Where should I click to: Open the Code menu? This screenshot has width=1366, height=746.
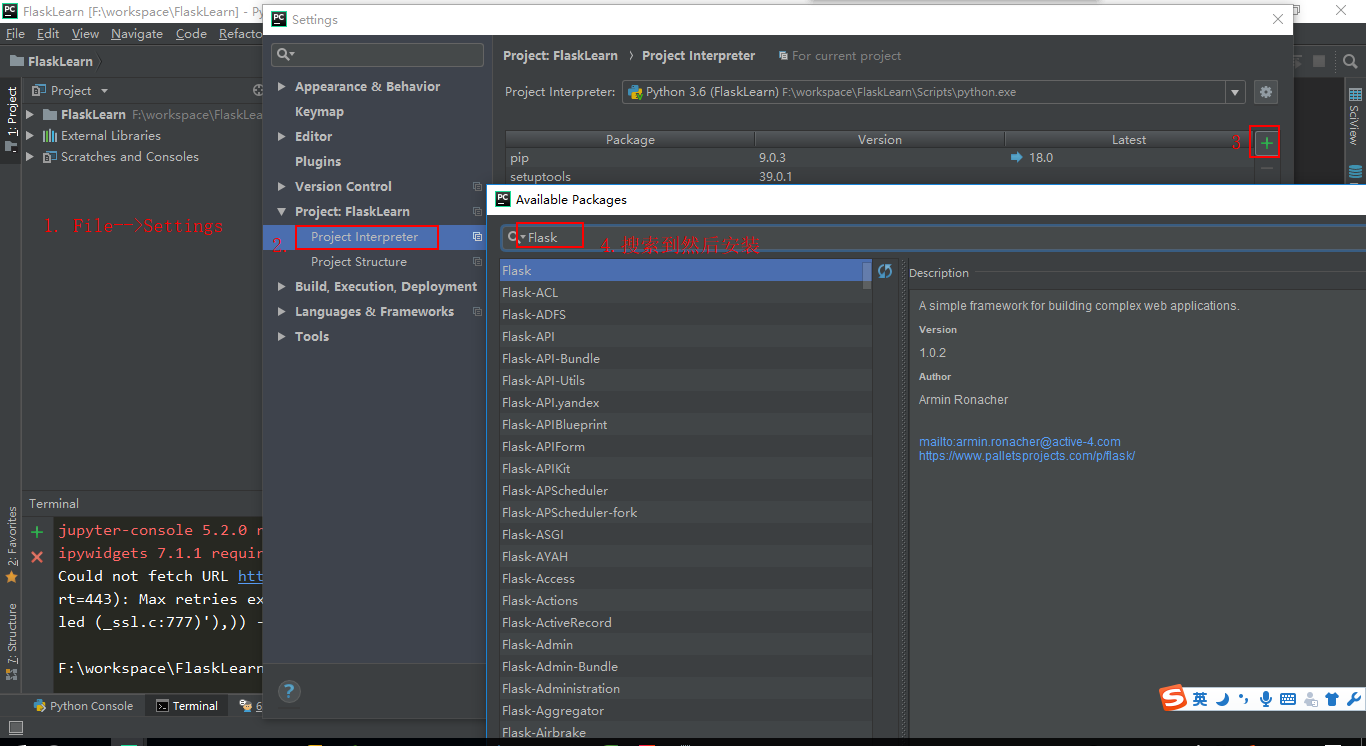point(191,34)
